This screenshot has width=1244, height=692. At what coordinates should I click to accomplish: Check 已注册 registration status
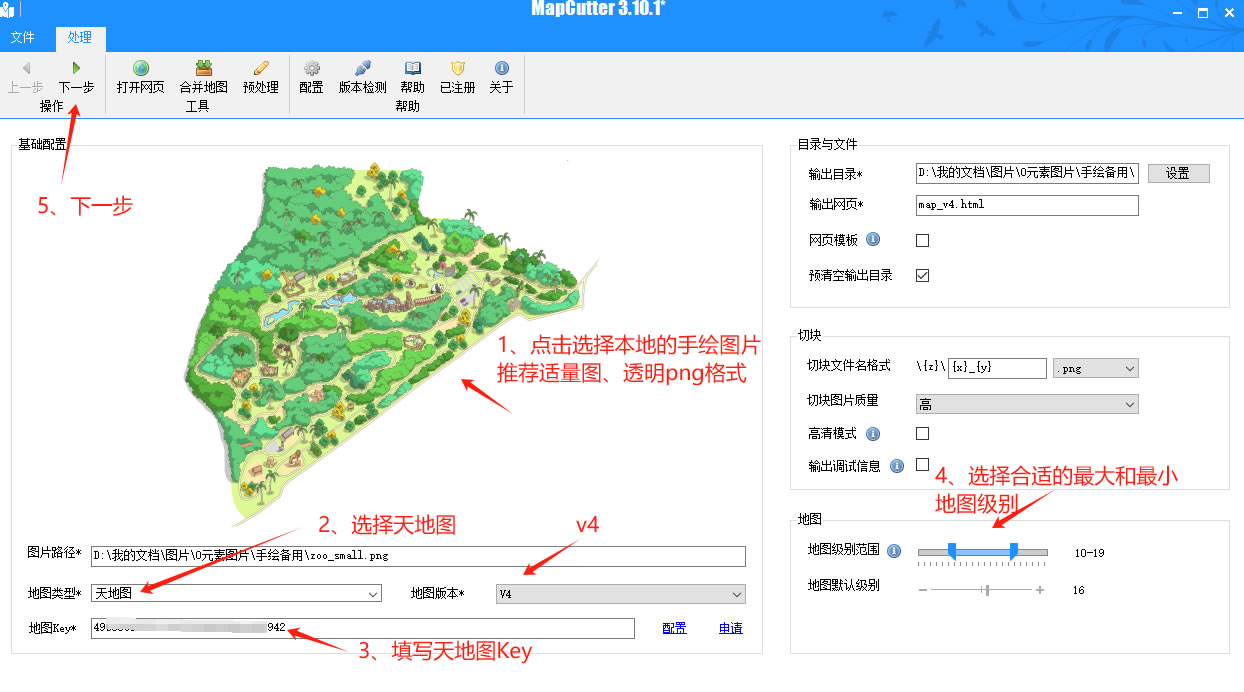457,77
